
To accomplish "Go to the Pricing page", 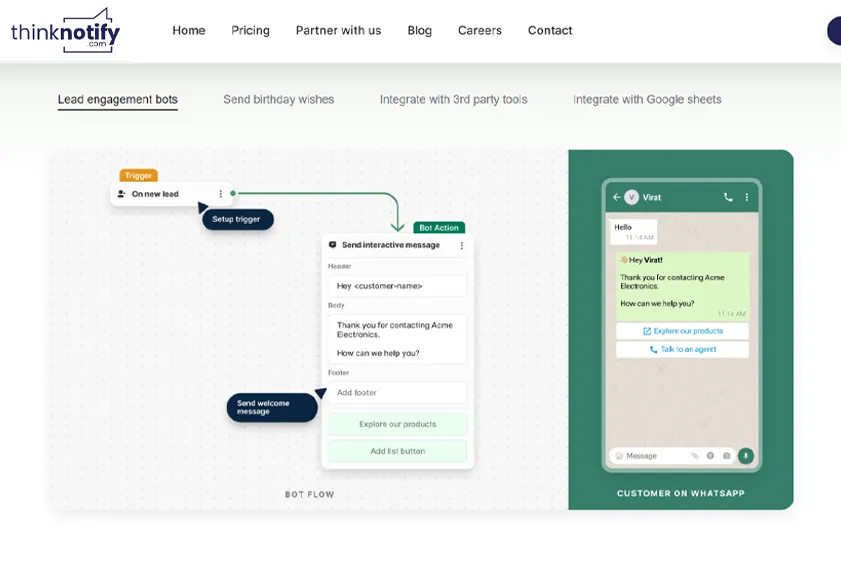I will [x=250, y=31].
